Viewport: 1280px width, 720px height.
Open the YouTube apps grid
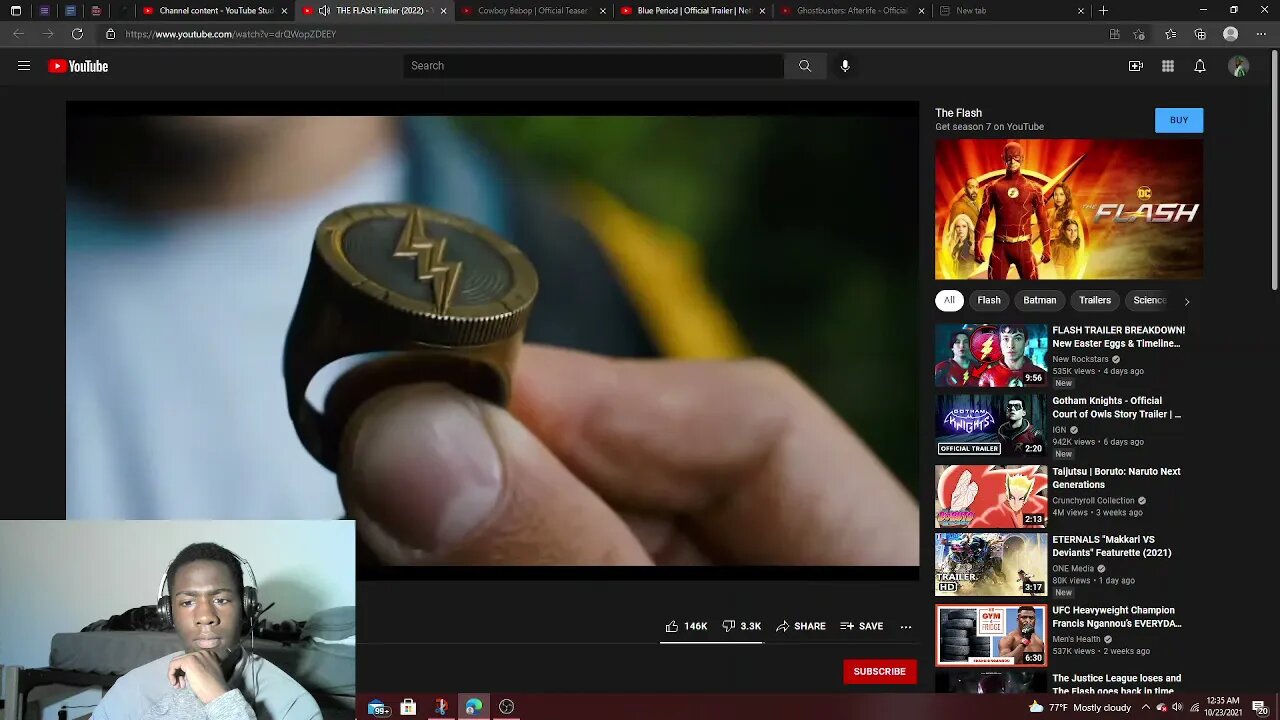(x=1168, y=66)
